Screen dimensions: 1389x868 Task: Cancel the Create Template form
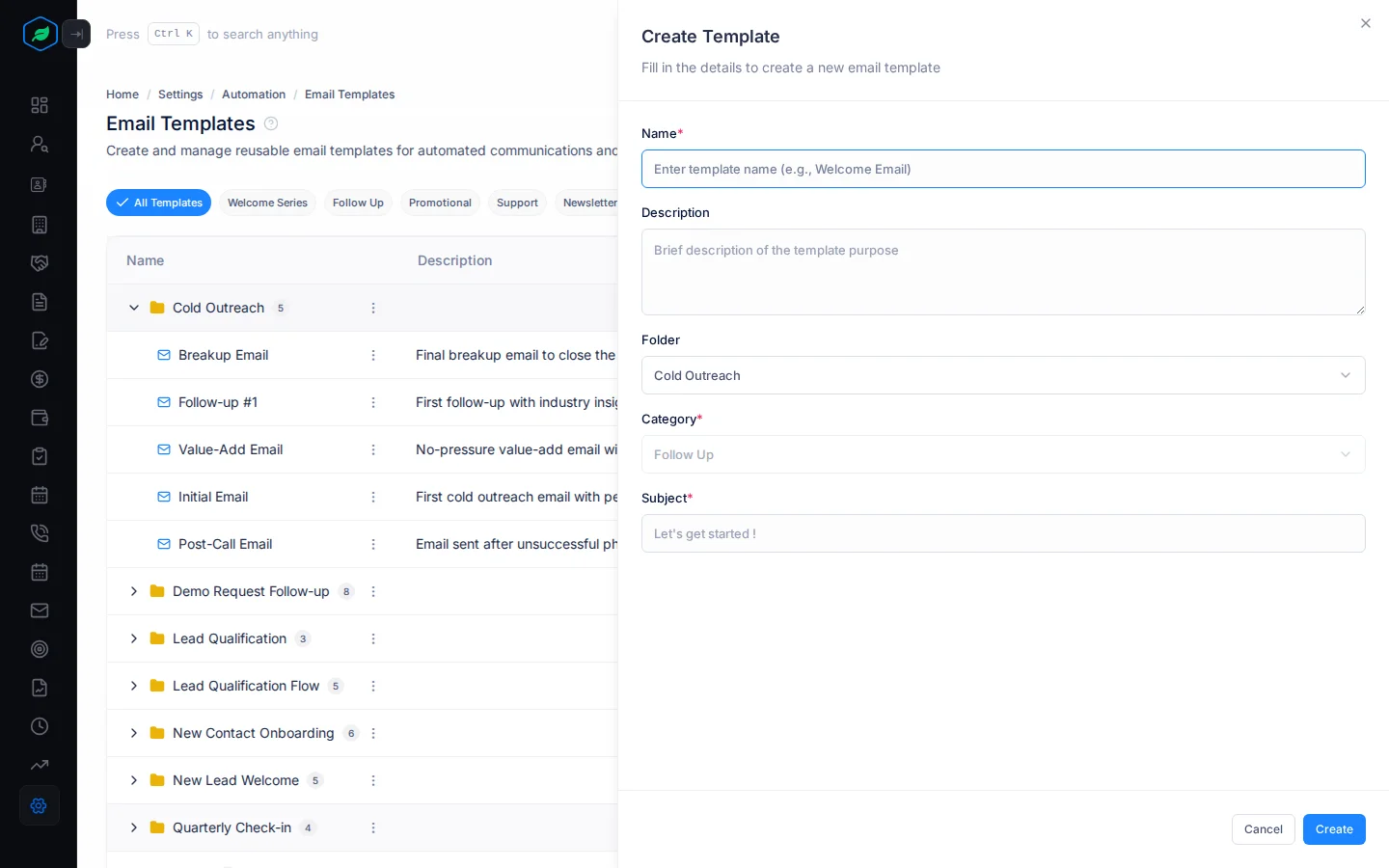[x=1263, y=829]
